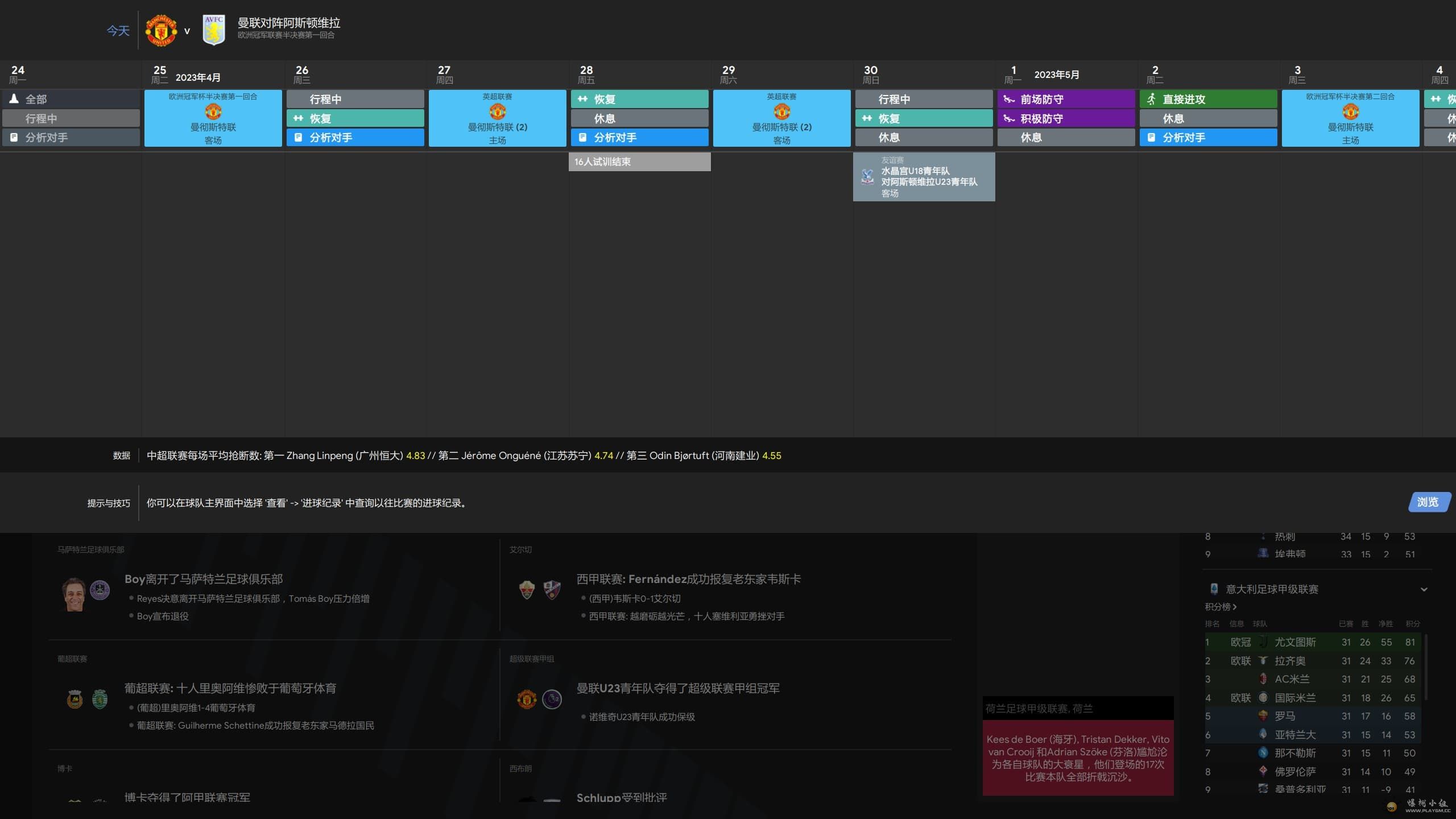The width and height of the screenshot is (1456, 819).
Task: Click the 分析对手 icon on Wednesday 26
Action: point(298,137)
